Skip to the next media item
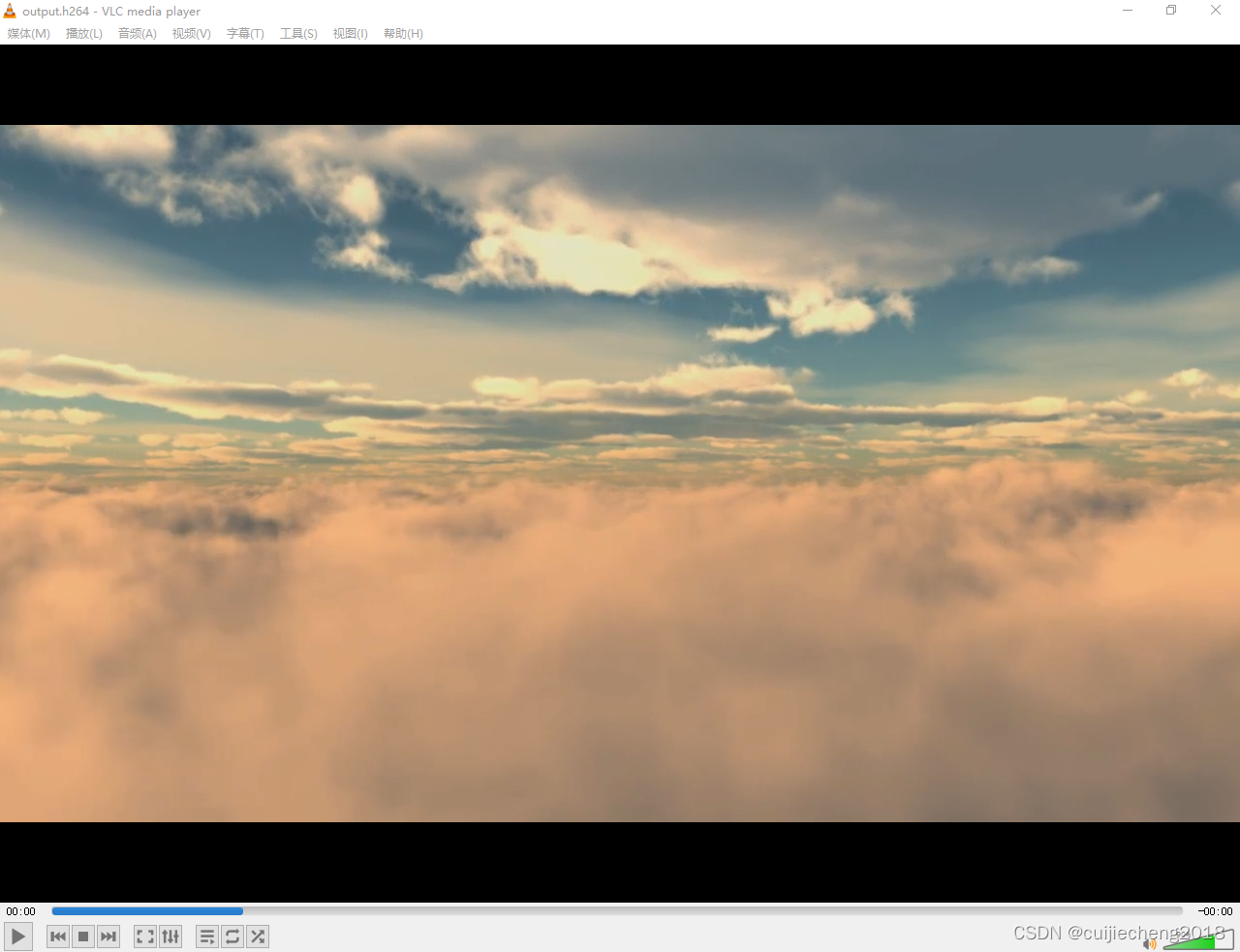 coord(108,937)
